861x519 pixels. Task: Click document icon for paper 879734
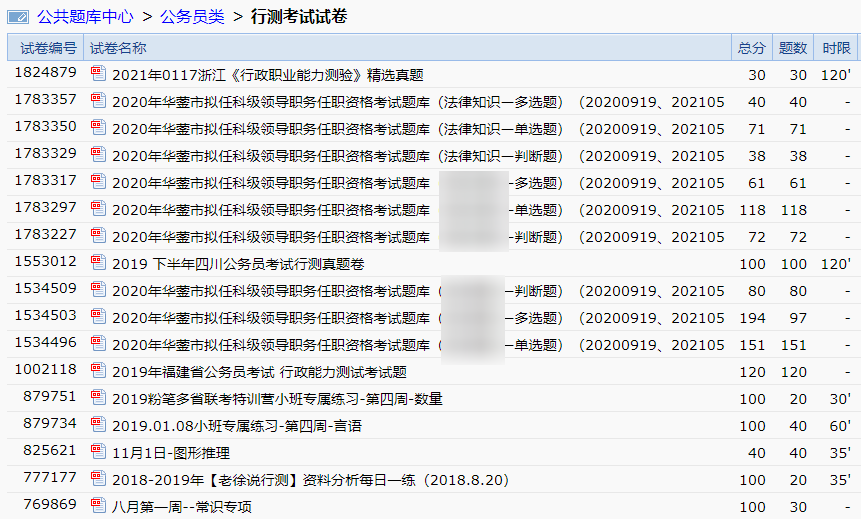click(x=98, y=423)
